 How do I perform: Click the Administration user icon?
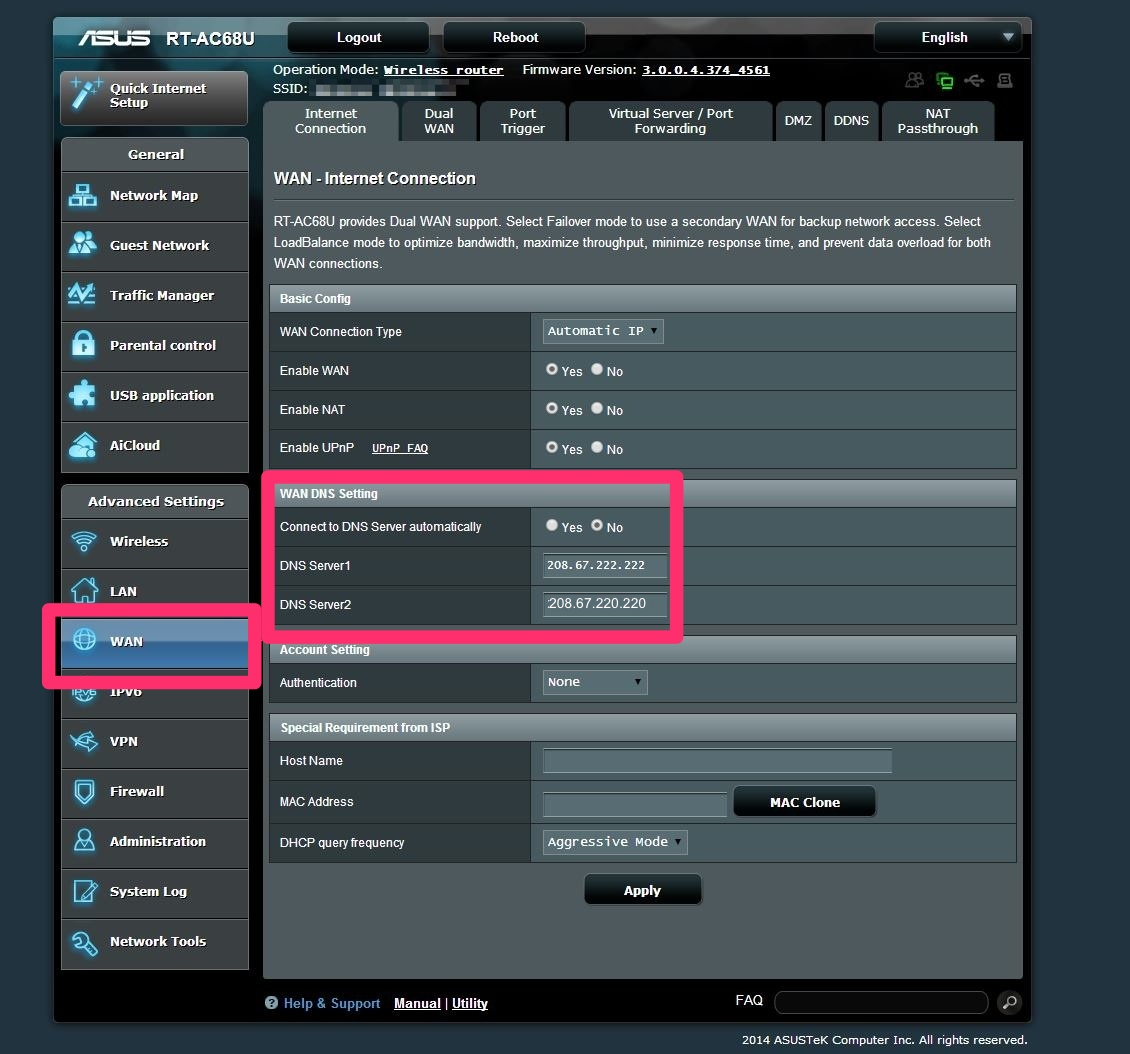pos(84,841)
